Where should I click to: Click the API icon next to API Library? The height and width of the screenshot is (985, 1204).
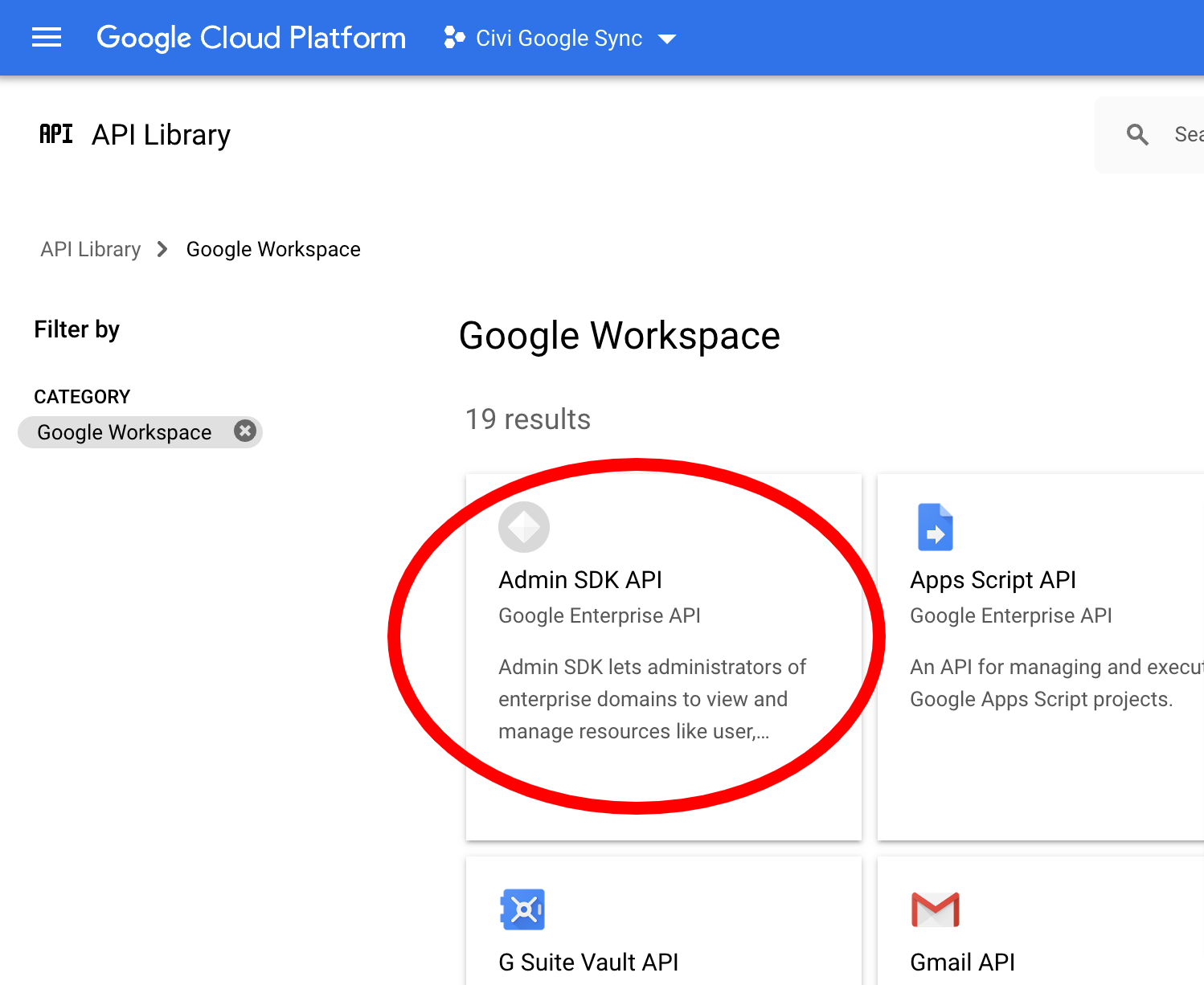pos(56,134)
